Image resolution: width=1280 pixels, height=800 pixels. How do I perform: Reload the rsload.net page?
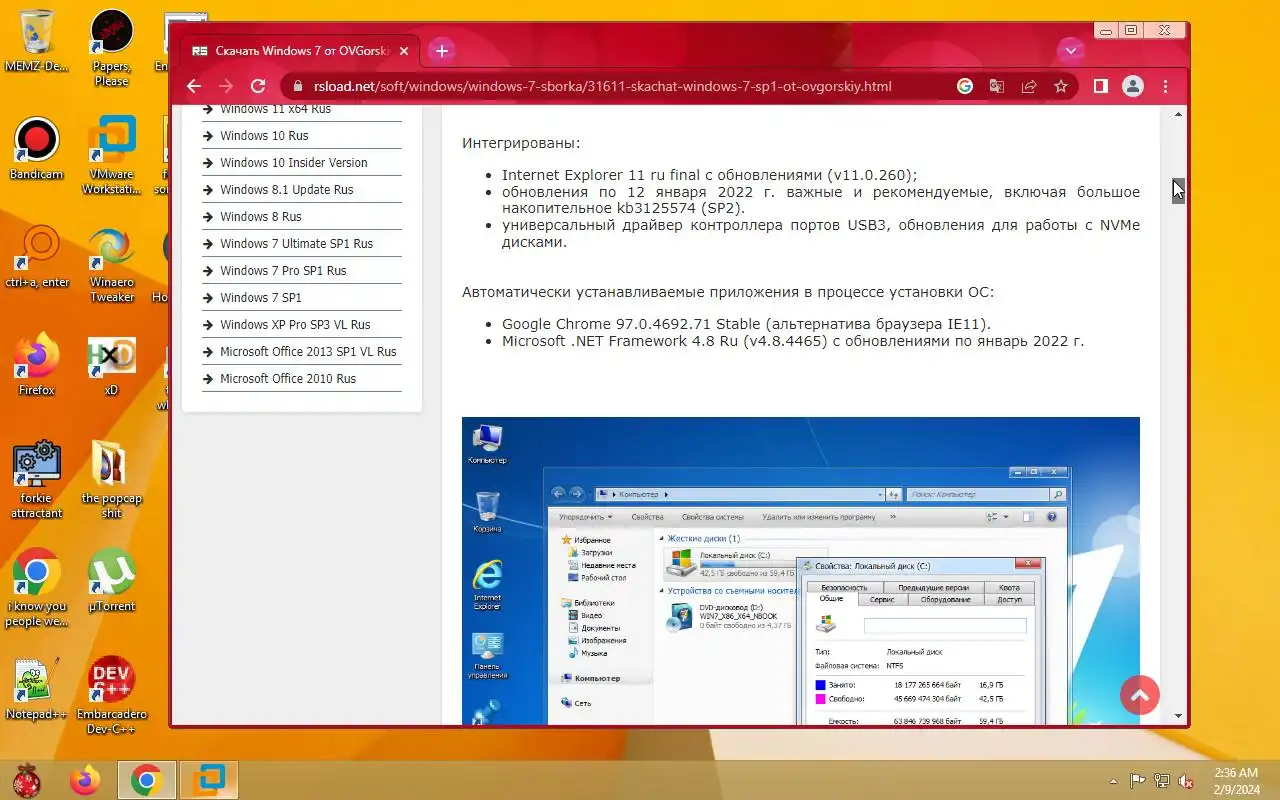(258, 86)
